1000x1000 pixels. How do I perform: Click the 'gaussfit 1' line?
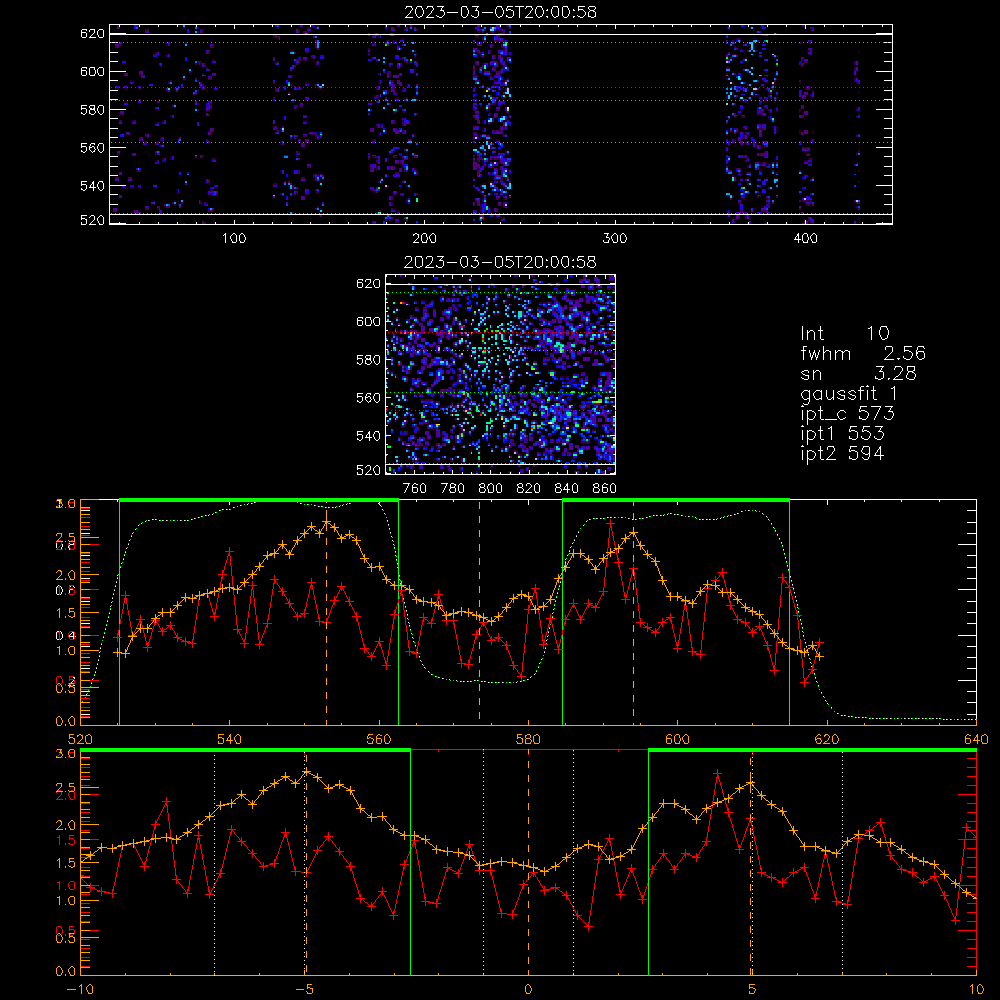coord(849,393)
